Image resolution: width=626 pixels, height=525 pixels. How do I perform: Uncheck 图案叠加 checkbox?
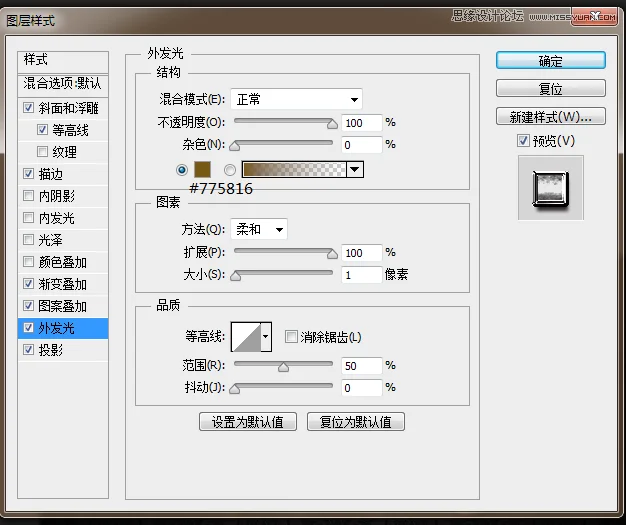tap(28, 306)
